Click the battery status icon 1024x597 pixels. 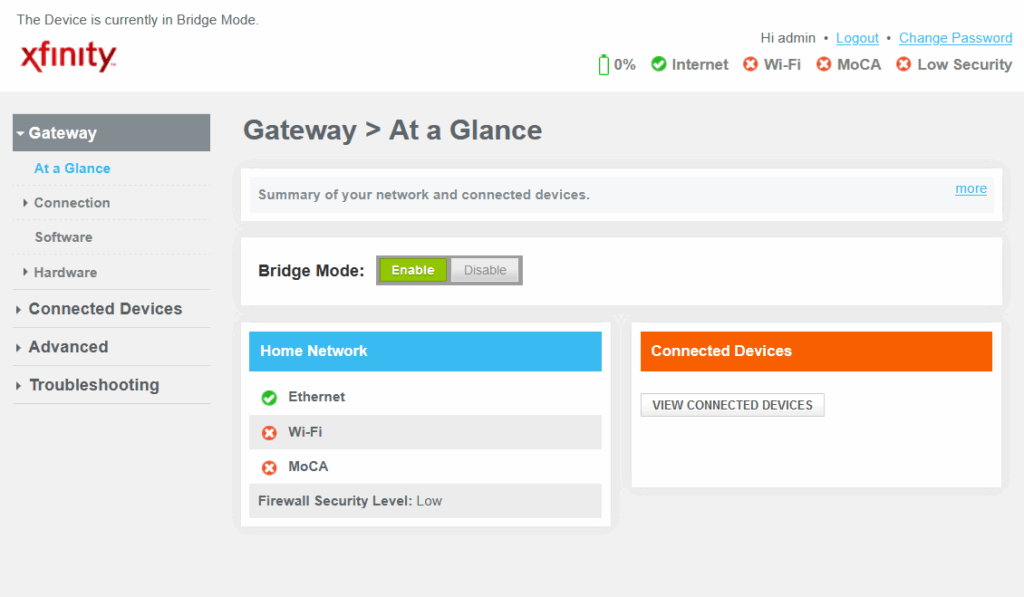pyautogui.click(x=603, y=65)
